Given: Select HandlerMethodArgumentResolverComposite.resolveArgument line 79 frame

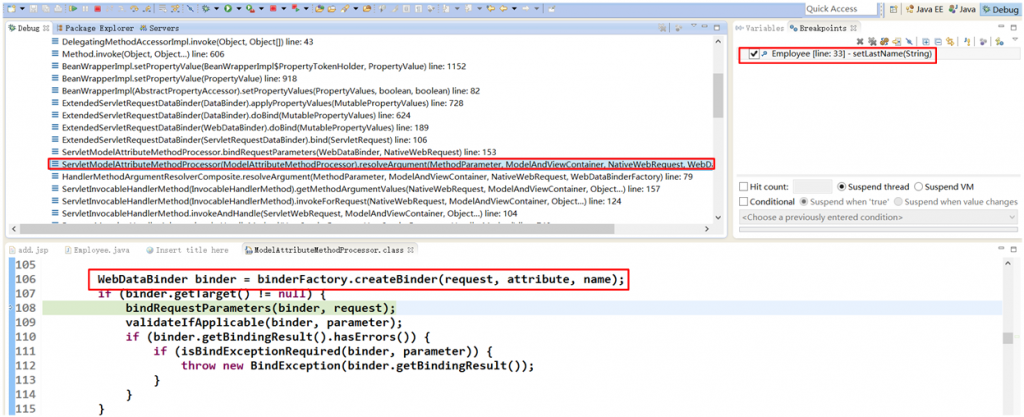Looking at the screenshot, I should point(372,176).
